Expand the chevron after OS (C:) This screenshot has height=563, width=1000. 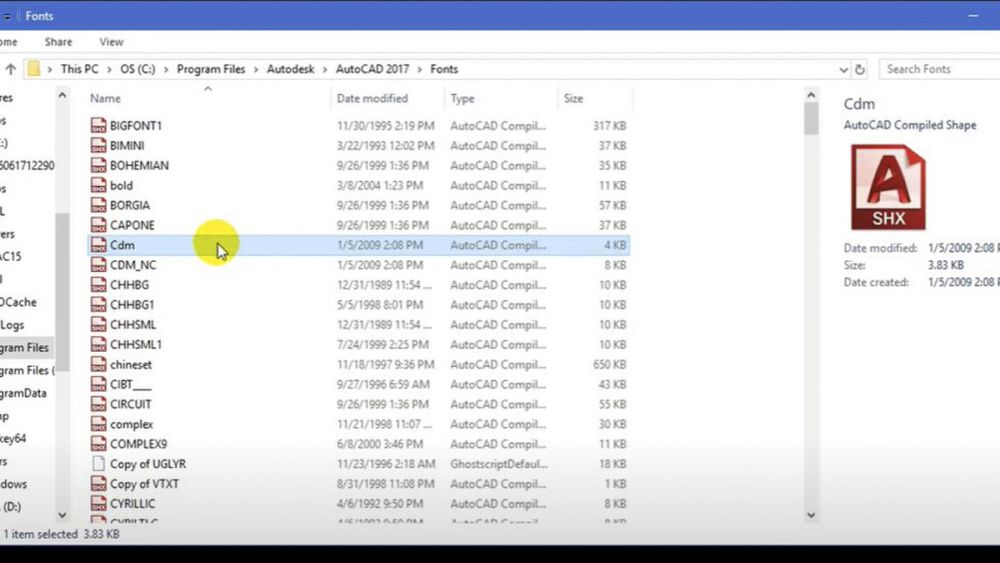(166, 69)
